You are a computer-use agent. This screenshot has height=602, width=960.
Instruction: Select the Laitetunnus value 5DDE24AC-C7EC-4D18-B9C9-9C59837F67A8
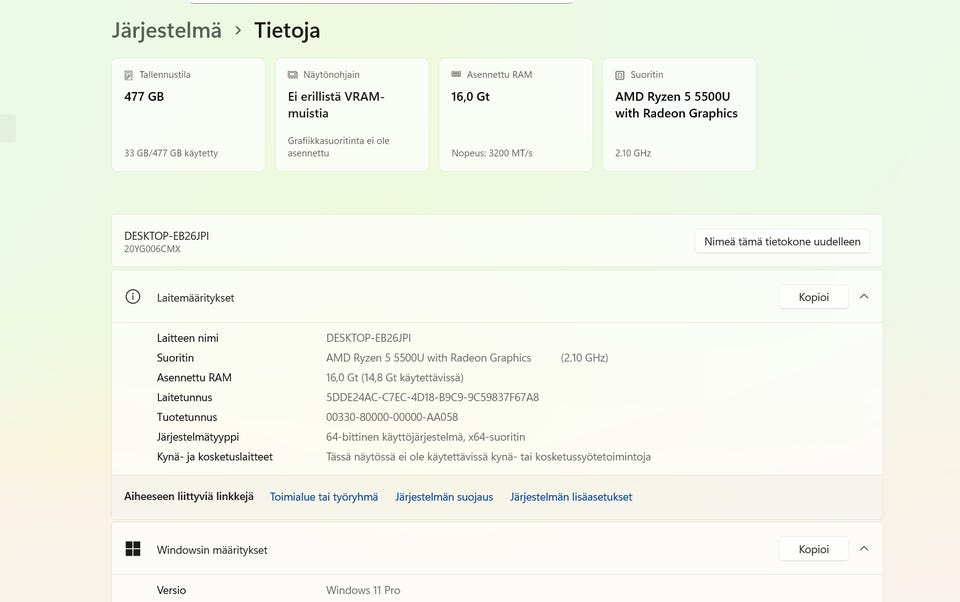[432, 397]
